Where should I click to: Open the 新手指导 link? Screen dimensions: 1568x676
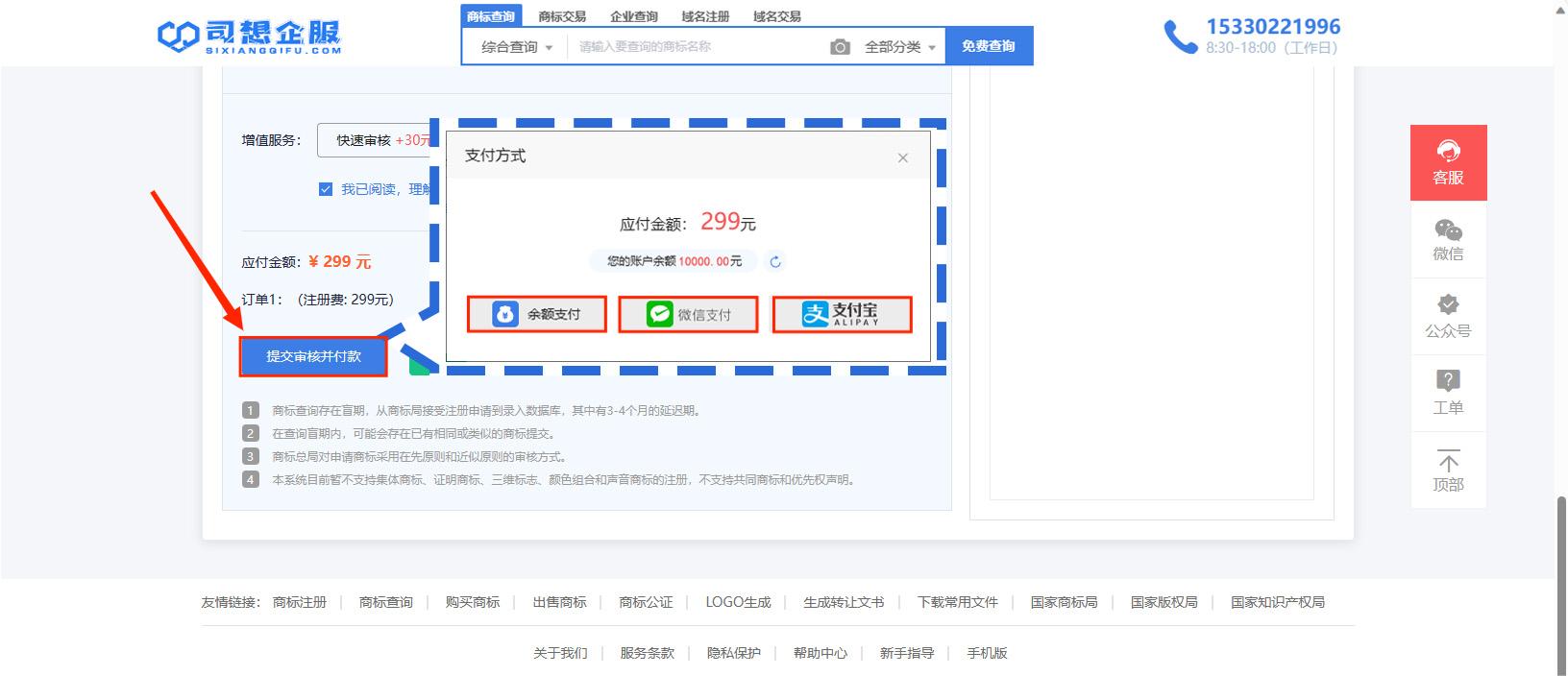(x=907, y=653)
